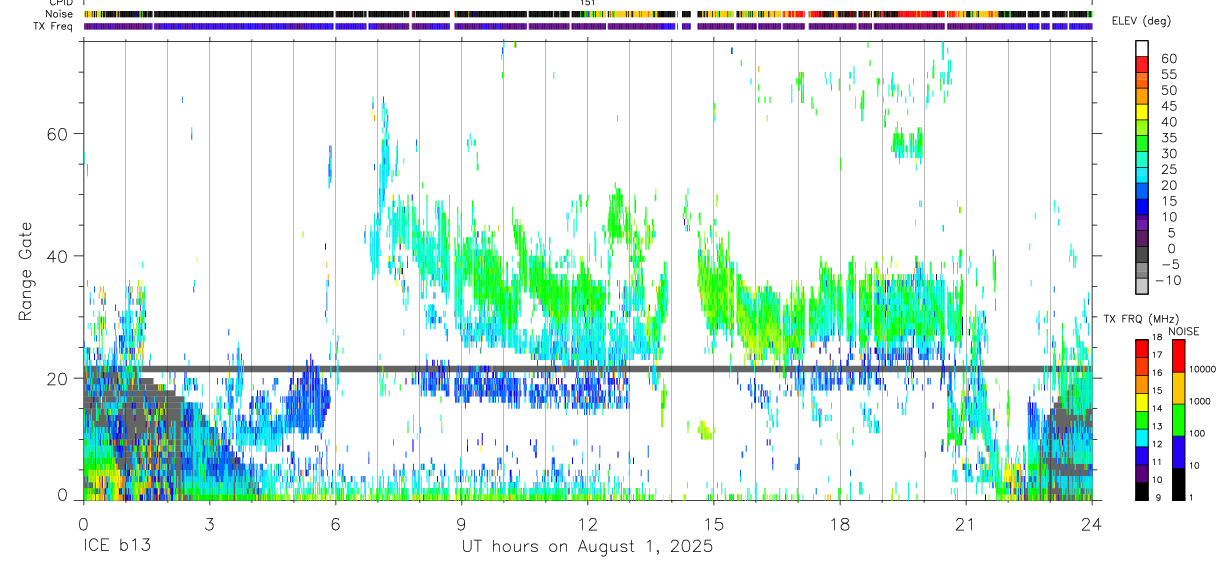Screen dimensions: 1228x567
Task: Click the '100' value in NOISE legend
Action: 1199,434
